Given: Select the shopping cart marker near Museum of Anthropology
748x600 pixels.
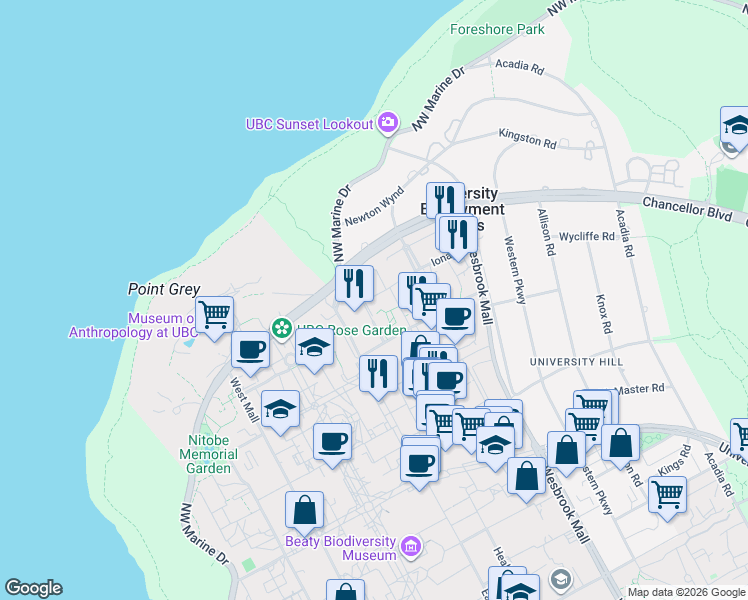Looking at the screenshot, I should click(x=215, y=317).
